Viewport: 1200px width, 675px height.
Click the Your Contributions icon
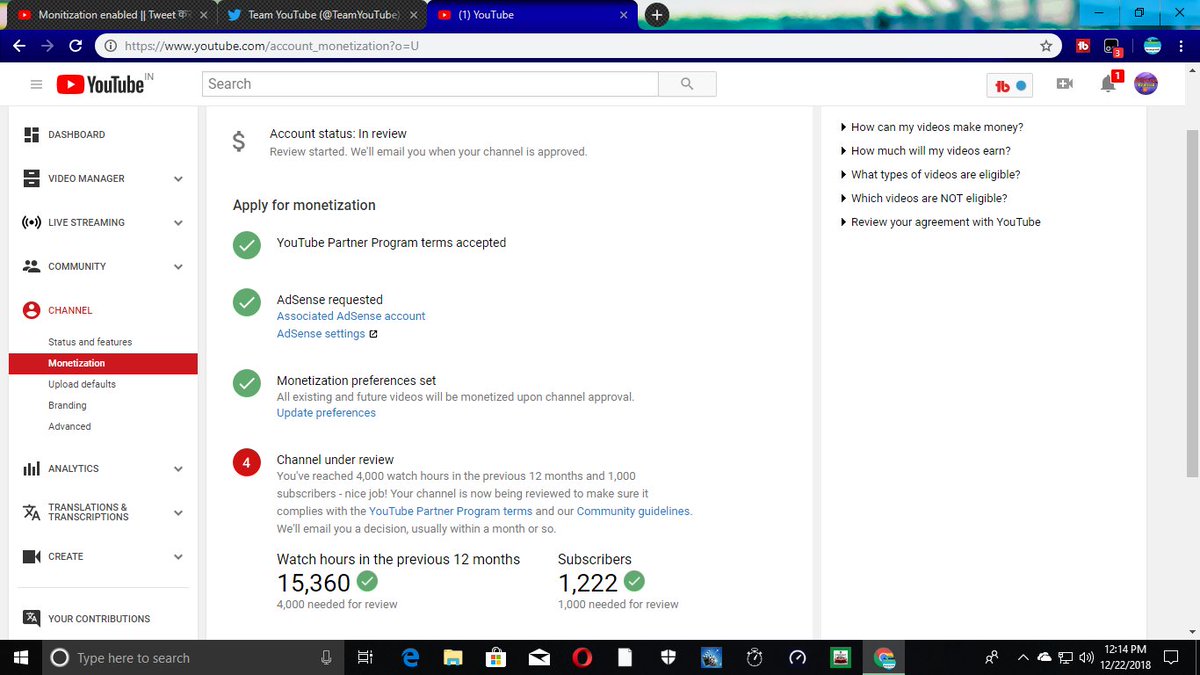[31, 618]
